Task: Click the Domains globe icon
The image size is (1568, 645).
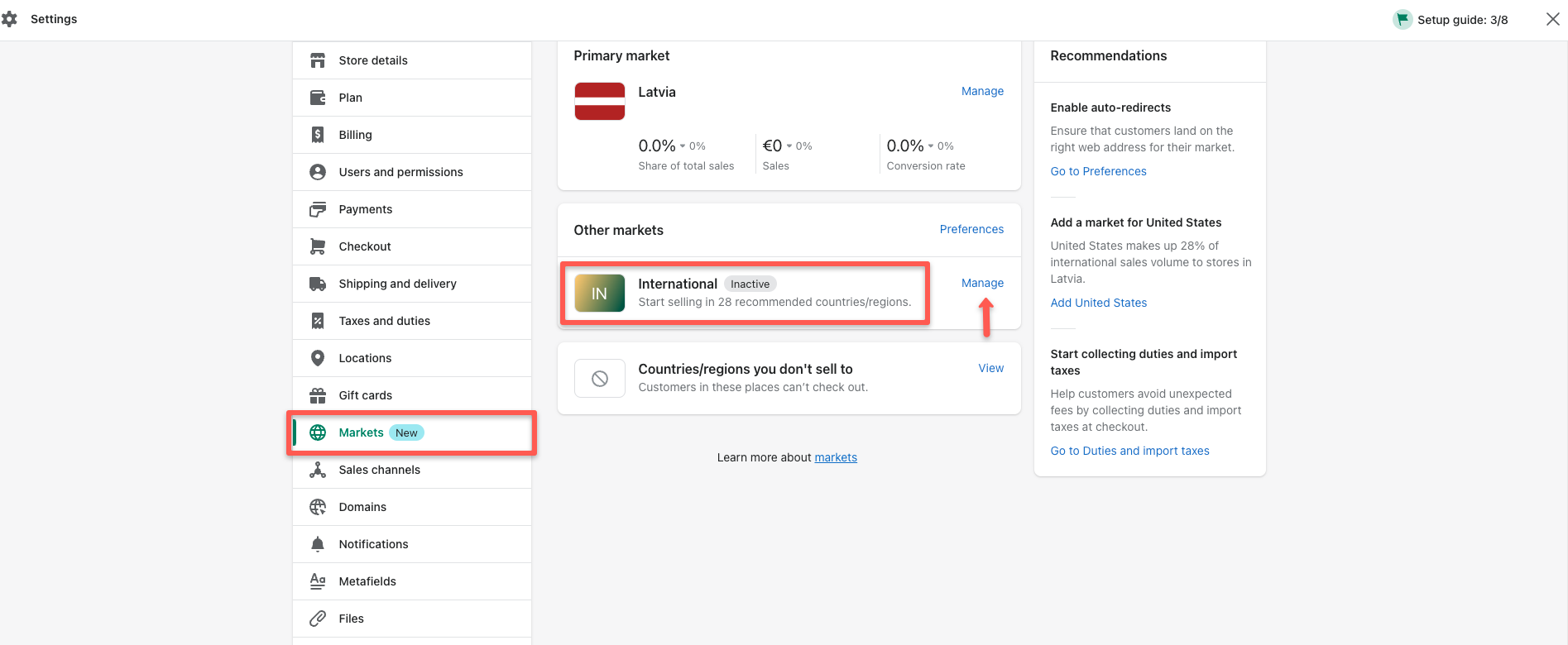Action: click(318, 507)
